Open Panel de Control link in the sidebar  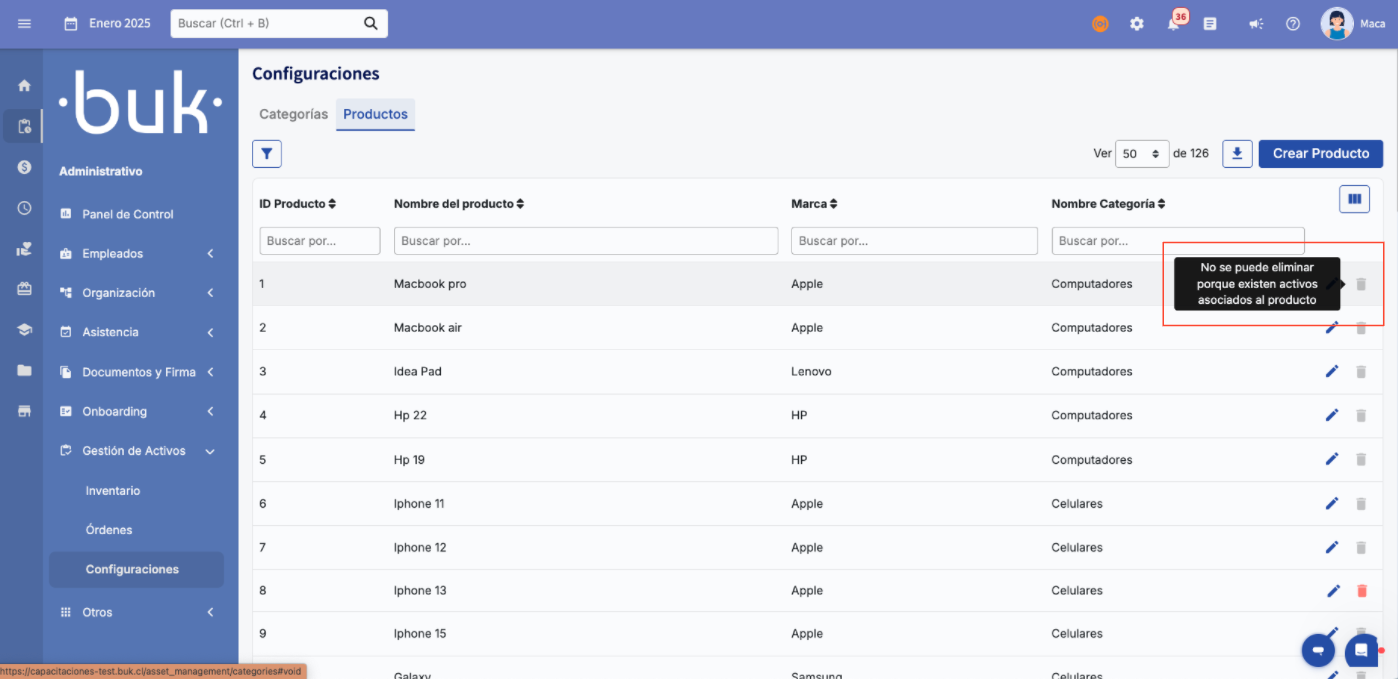127,214
